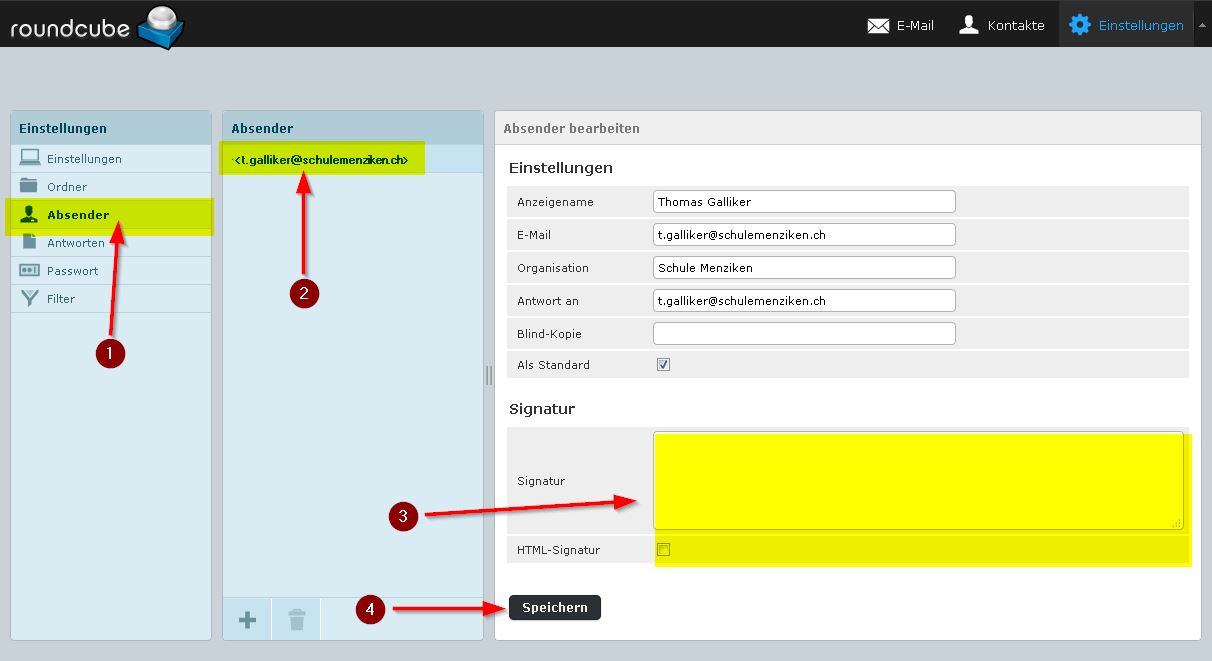Select Ordner in the sidebar
The image size is (1212, 661).
coord(111,186)
